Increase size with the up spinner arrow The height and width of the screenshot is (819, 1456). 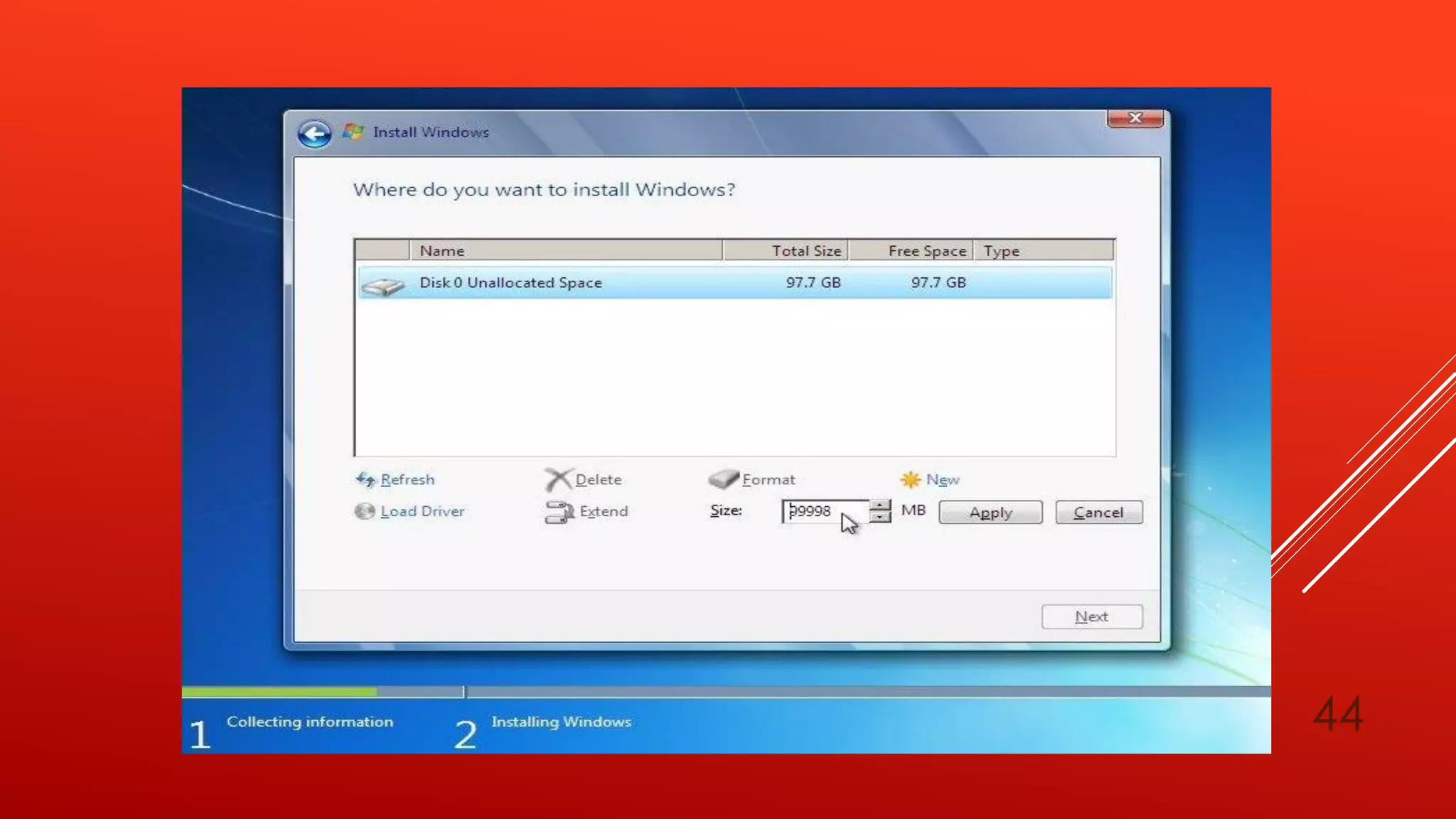tap(880, 505)
